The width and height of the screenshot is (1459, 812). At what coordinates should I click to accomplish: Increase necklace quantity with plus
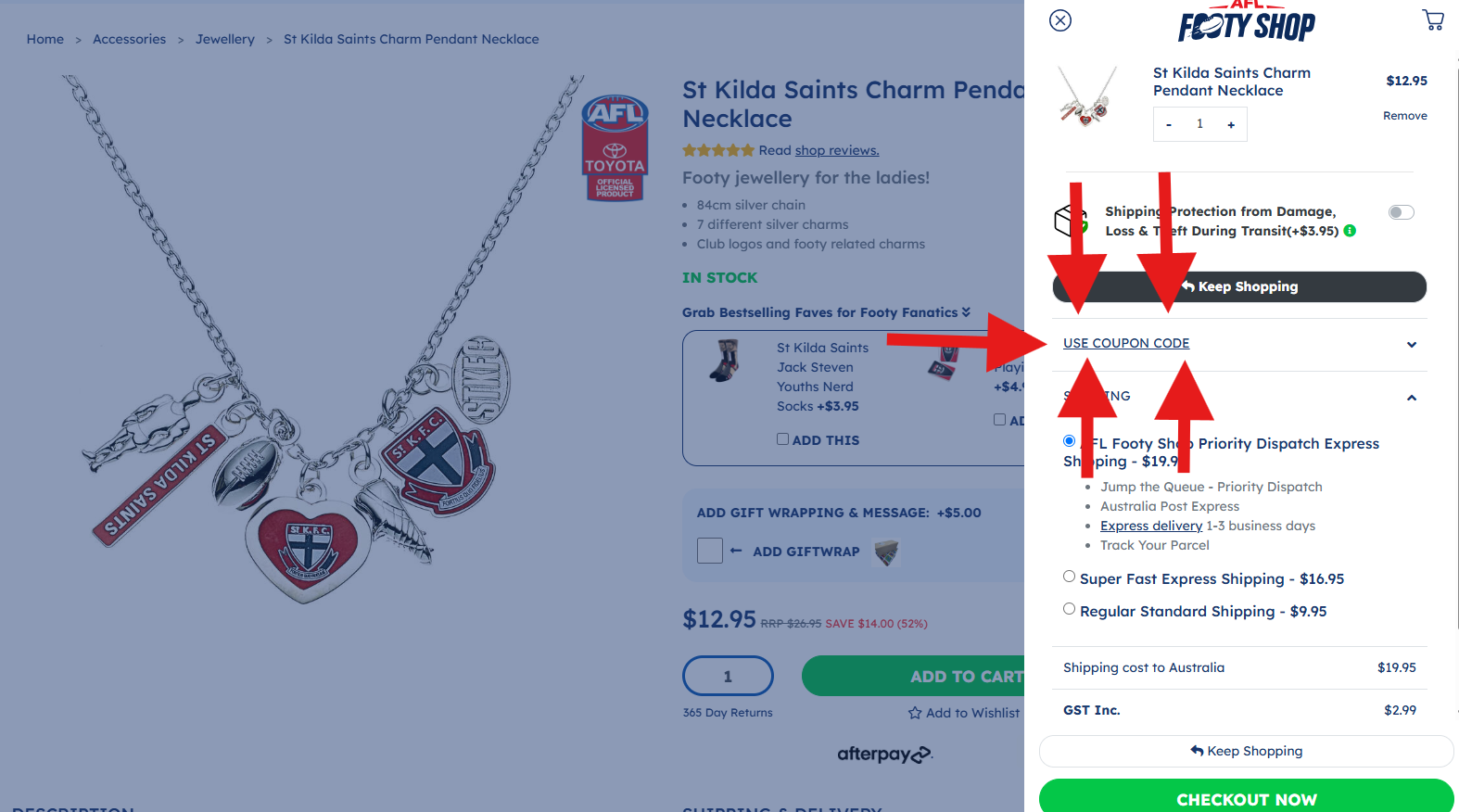[1231, 124]
